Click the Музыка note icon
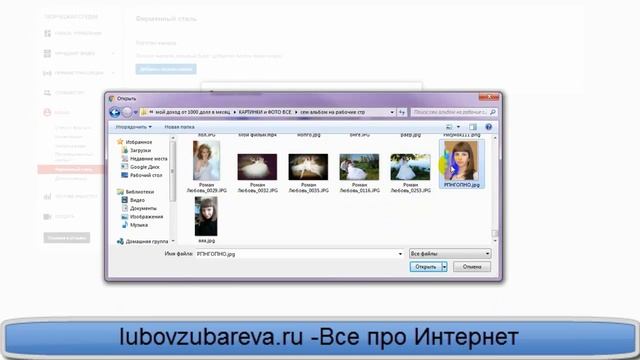Screen dimensions: 640x360 coord(125,225)
